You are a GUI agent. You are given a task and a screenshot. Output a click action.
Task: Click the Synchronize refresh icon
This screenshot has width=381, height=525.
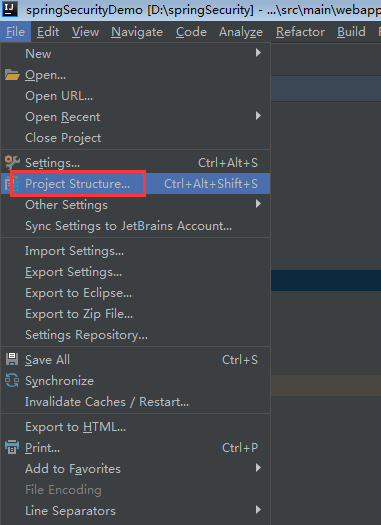click(12, 380)
